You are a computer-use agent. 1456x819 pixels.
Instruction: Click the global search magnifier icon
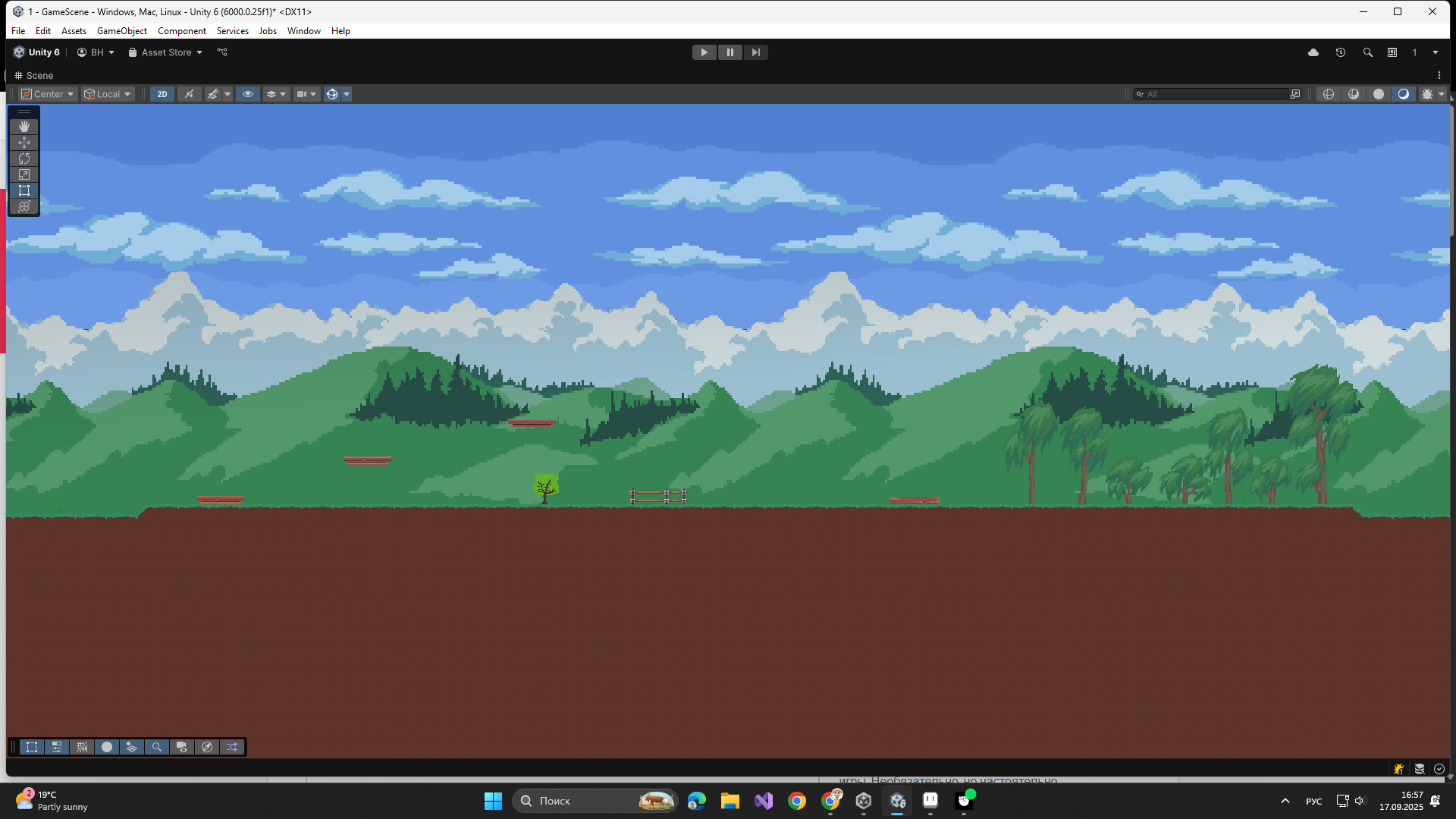coord(1367,52)
